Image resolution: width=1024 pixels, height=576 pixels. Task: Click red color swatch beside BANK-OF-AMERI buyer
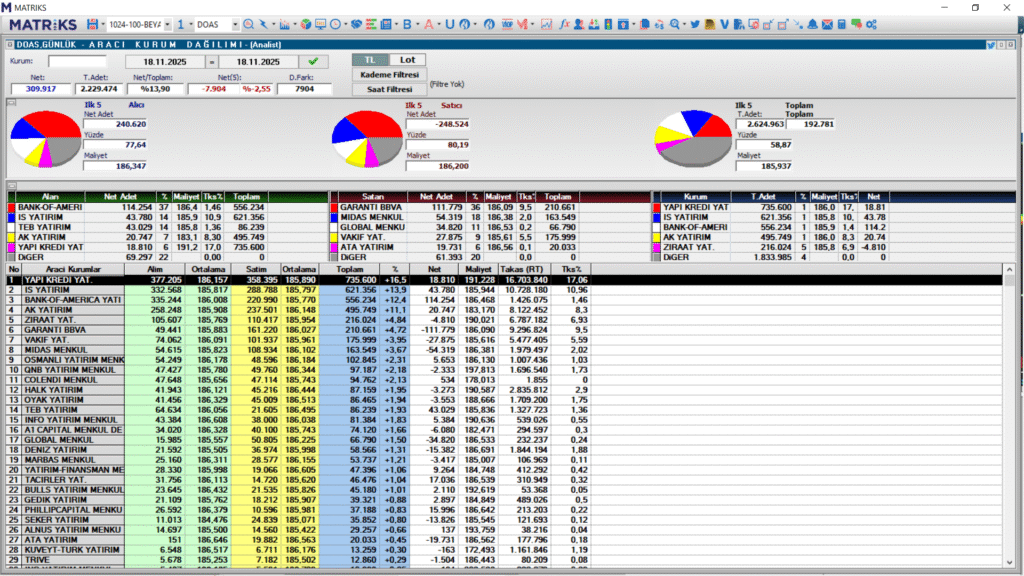tap(12, 207)
